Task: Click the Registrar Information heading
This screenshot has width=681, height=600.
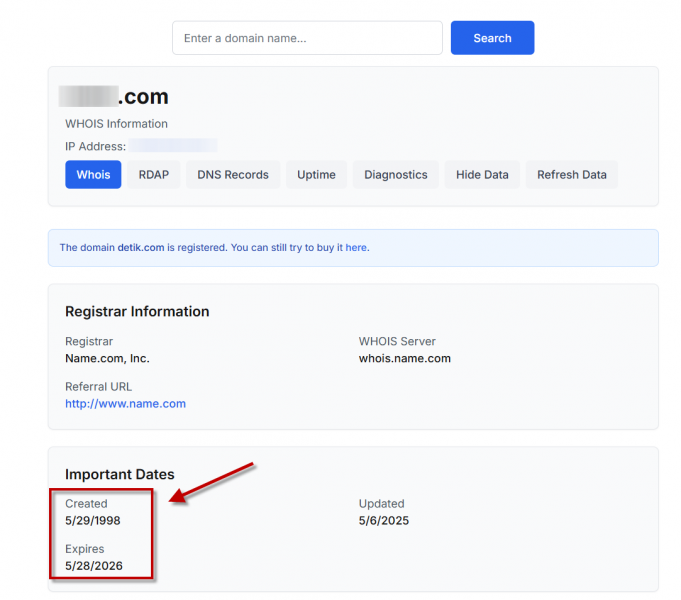Action: (137, 312)
